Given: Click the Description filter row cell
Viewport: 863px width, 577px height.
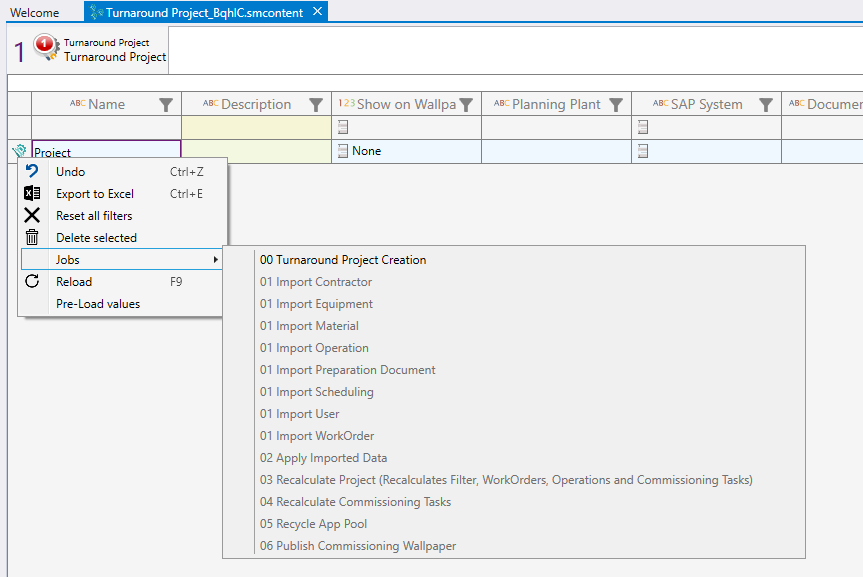Looking at the screenshot, I should (x=256, y=127).
